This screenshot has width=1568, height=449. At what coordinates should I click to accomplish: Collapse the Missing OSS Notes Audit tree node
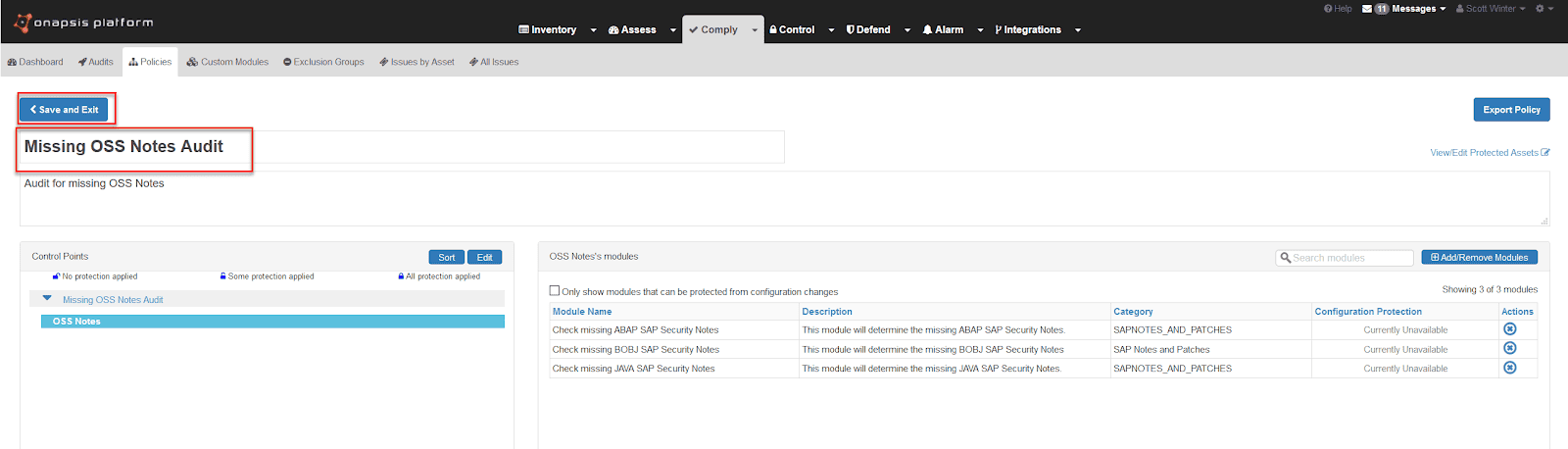pyautogui.click(x=47, y=299)
